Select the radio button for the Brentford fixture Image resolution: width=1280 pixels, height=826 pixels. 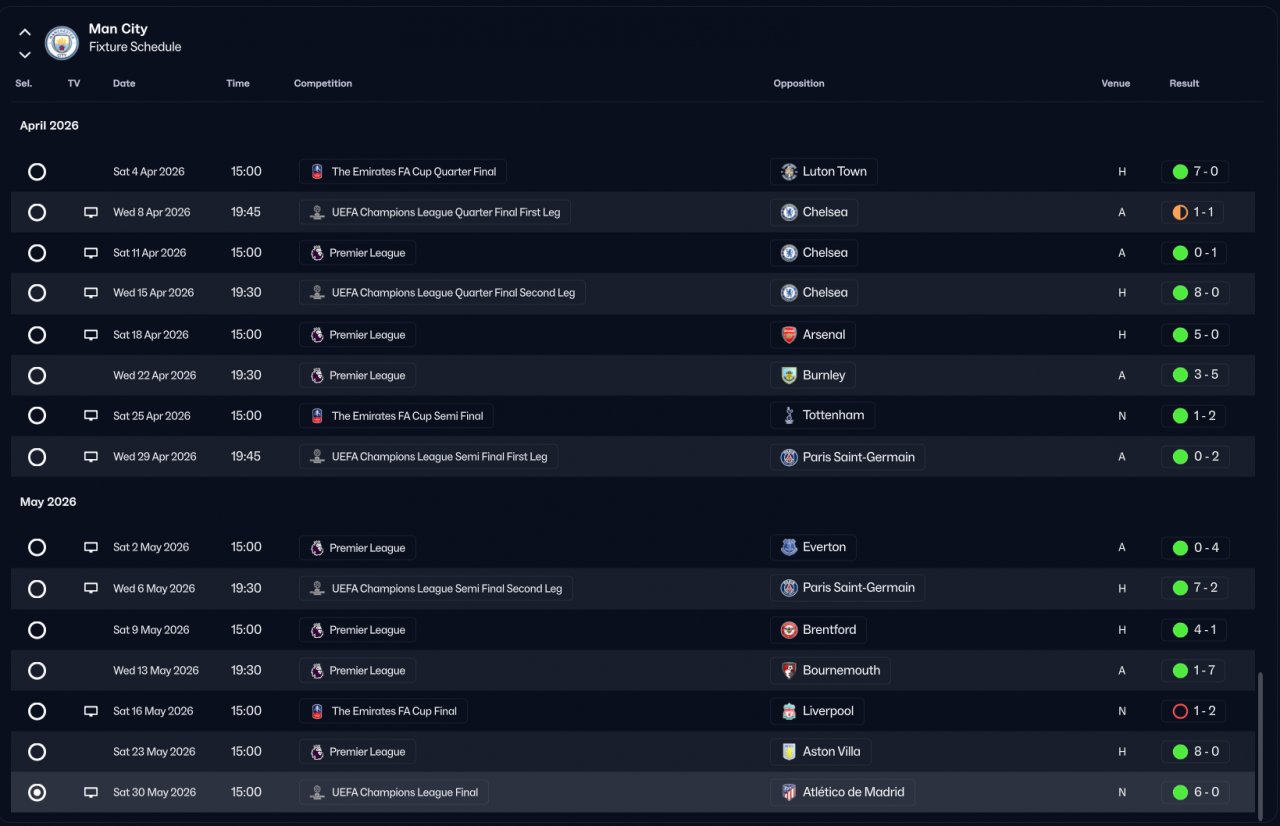pos(37,630)
